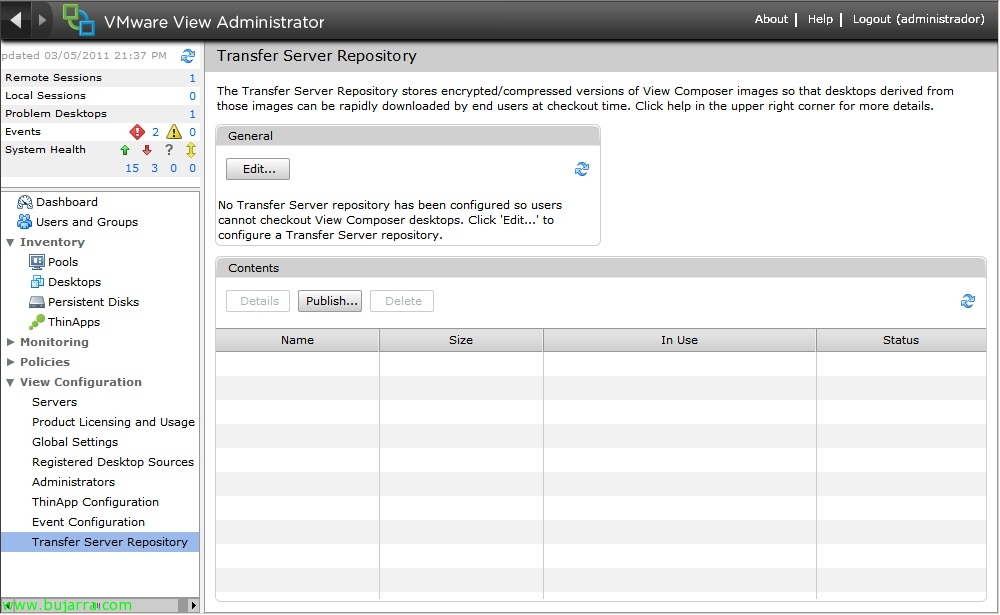Collapse the Inventory tree section
The image size is (1000, 615).
10,242
